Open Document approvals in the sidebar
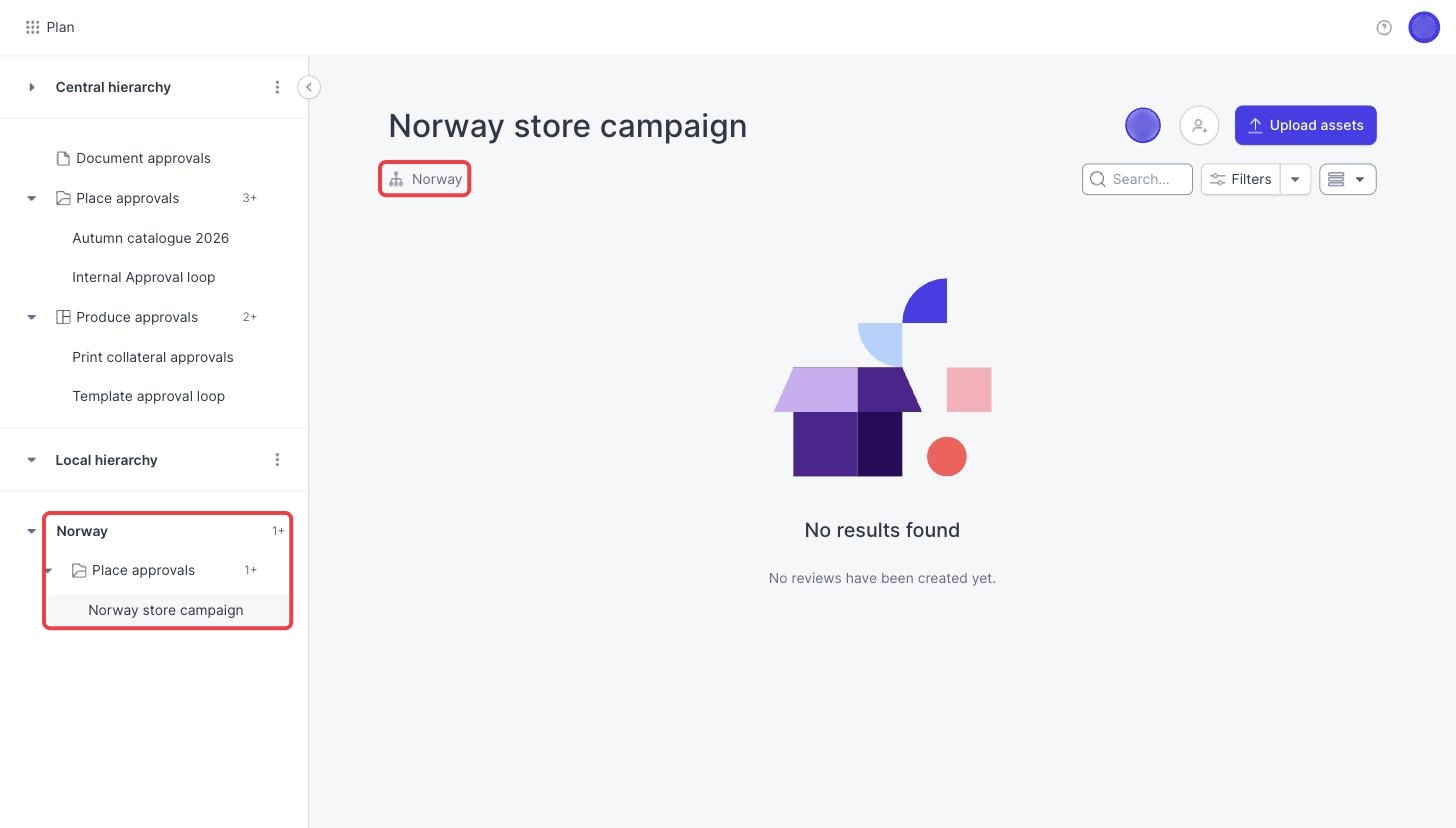The width and height of the screenshot is (1456, 828). (143, 158)
